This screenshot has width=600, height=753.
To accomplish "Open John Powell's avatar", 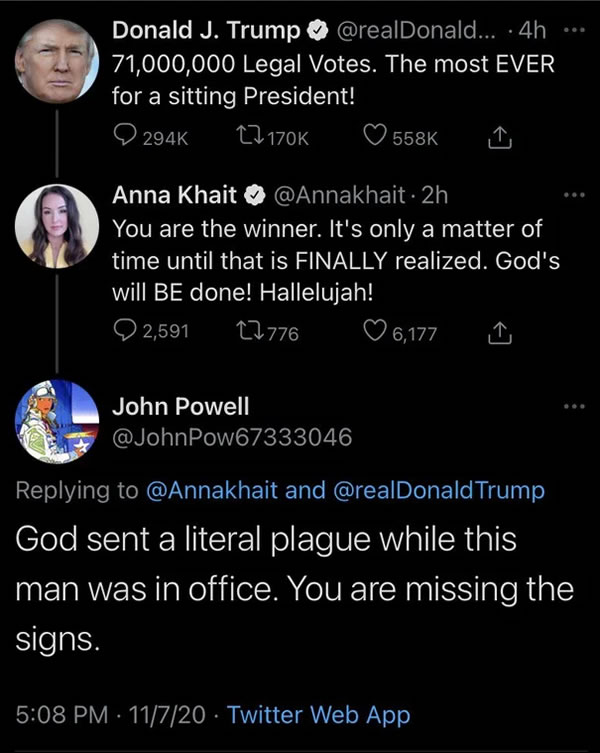I will click(58, 420).
